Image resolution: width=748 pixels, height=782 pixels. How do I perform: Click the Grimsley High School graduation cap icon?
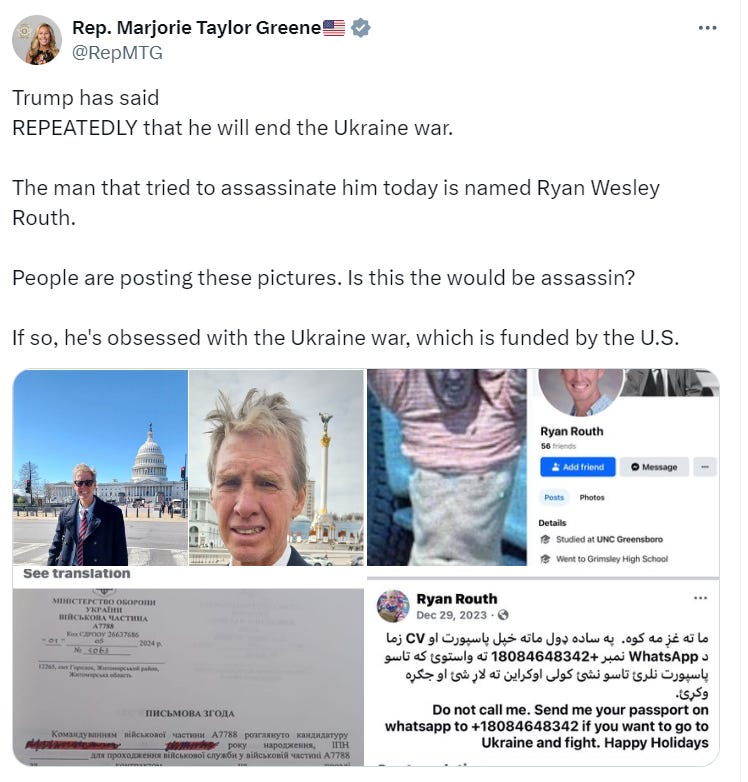click(546, 559)
